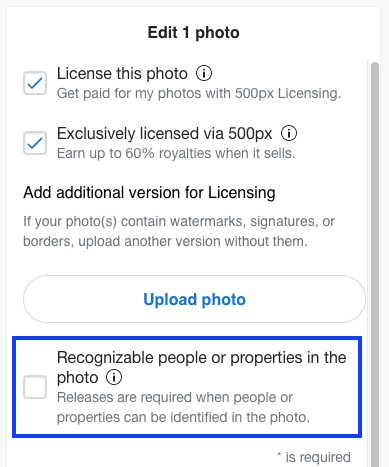Click the vertical scrollbar thumb

click(x=375, y=263)
